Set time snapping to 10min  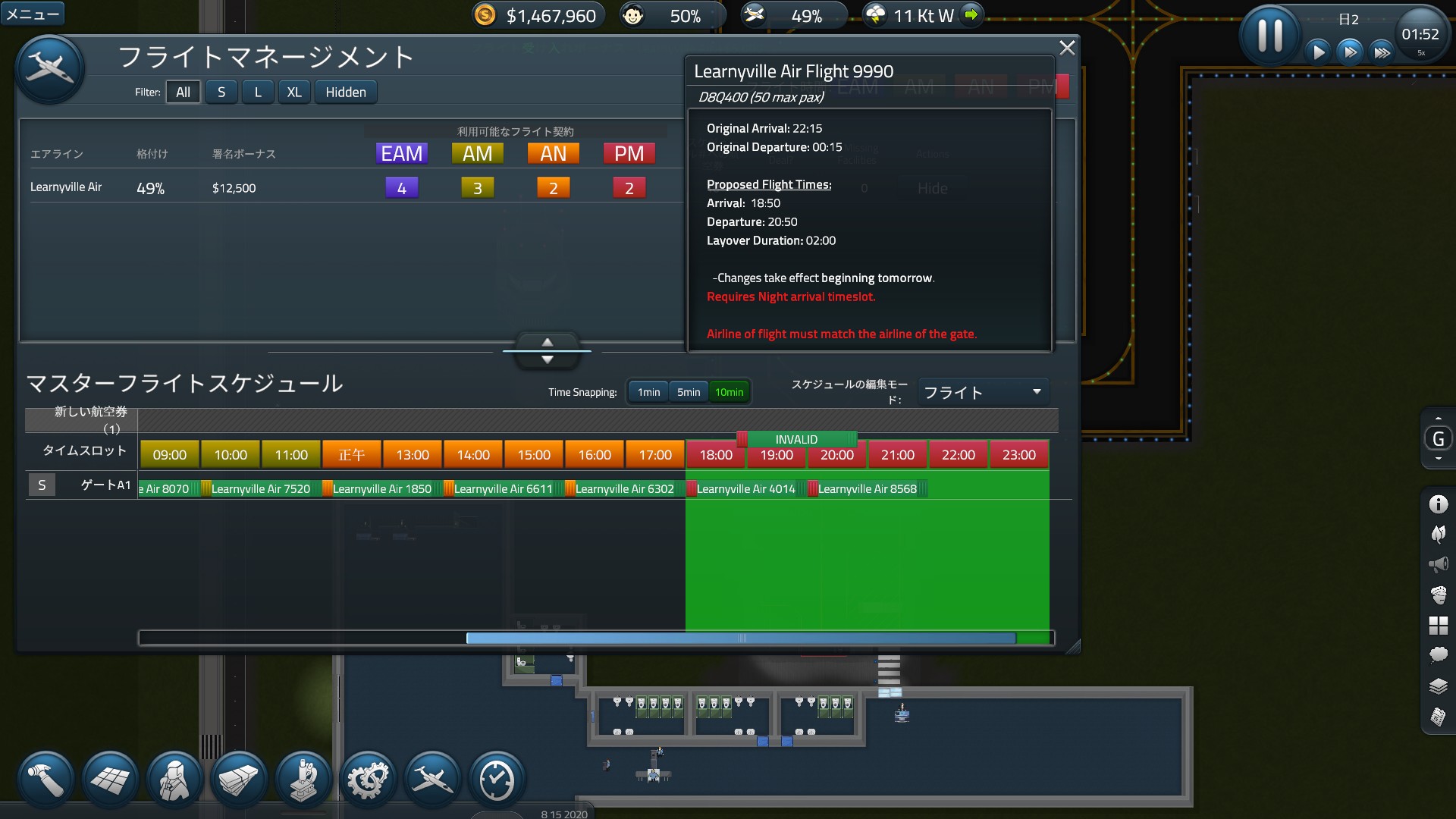[729, 392]
